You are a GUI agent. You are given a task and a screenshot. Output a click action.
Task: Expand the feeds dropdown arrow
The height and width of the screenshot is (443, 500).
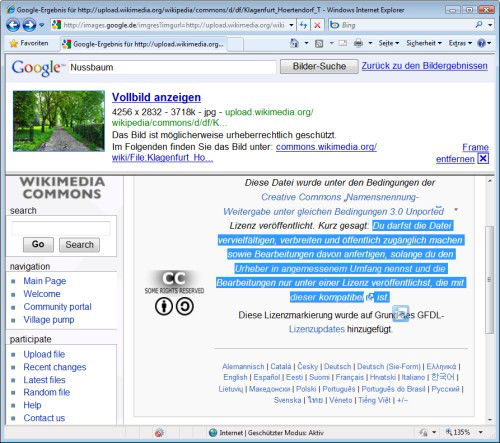coord(331,43)
